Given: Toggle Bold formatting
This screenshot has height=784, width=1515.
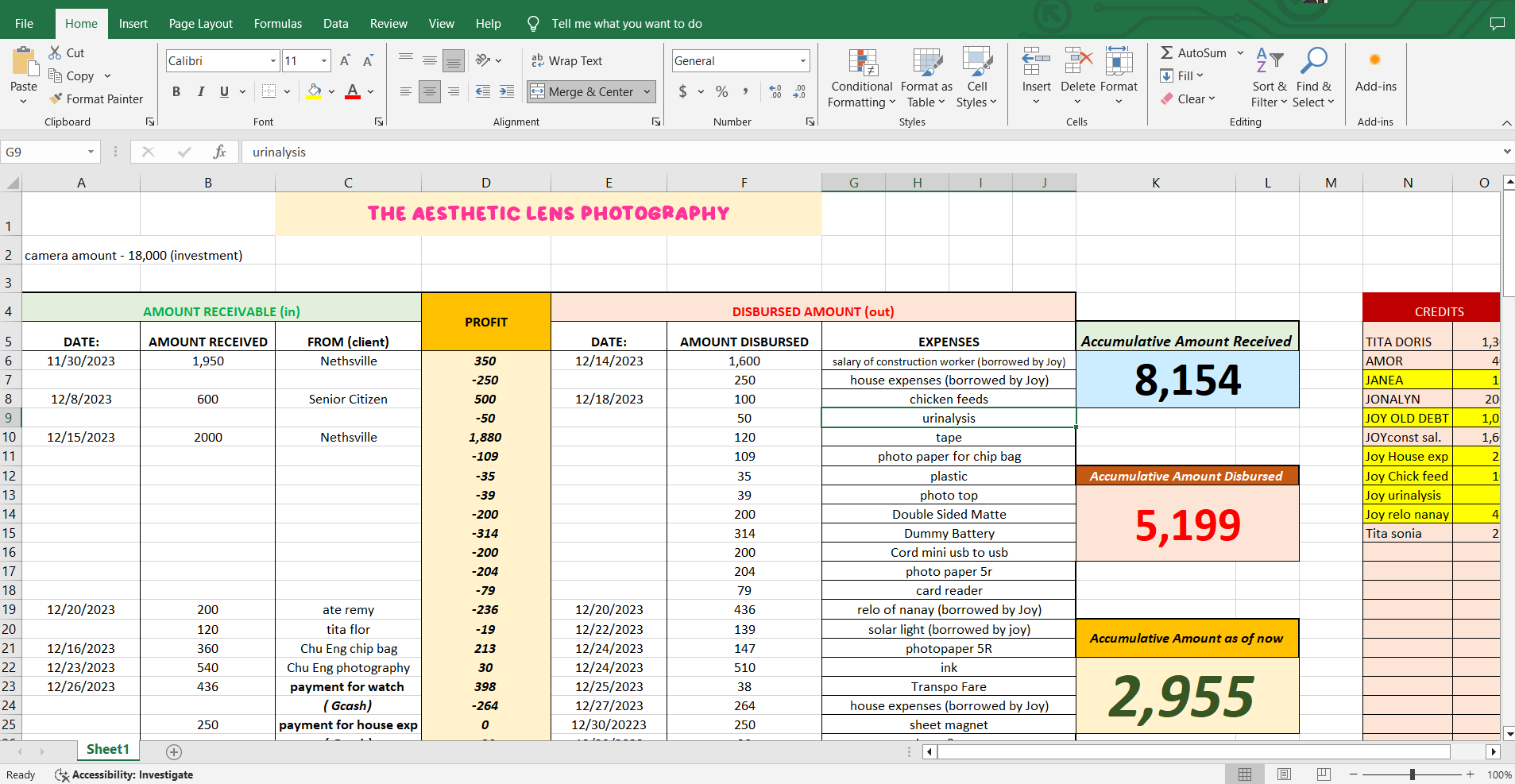Looking at the screenshot, I should pos(176,91).
